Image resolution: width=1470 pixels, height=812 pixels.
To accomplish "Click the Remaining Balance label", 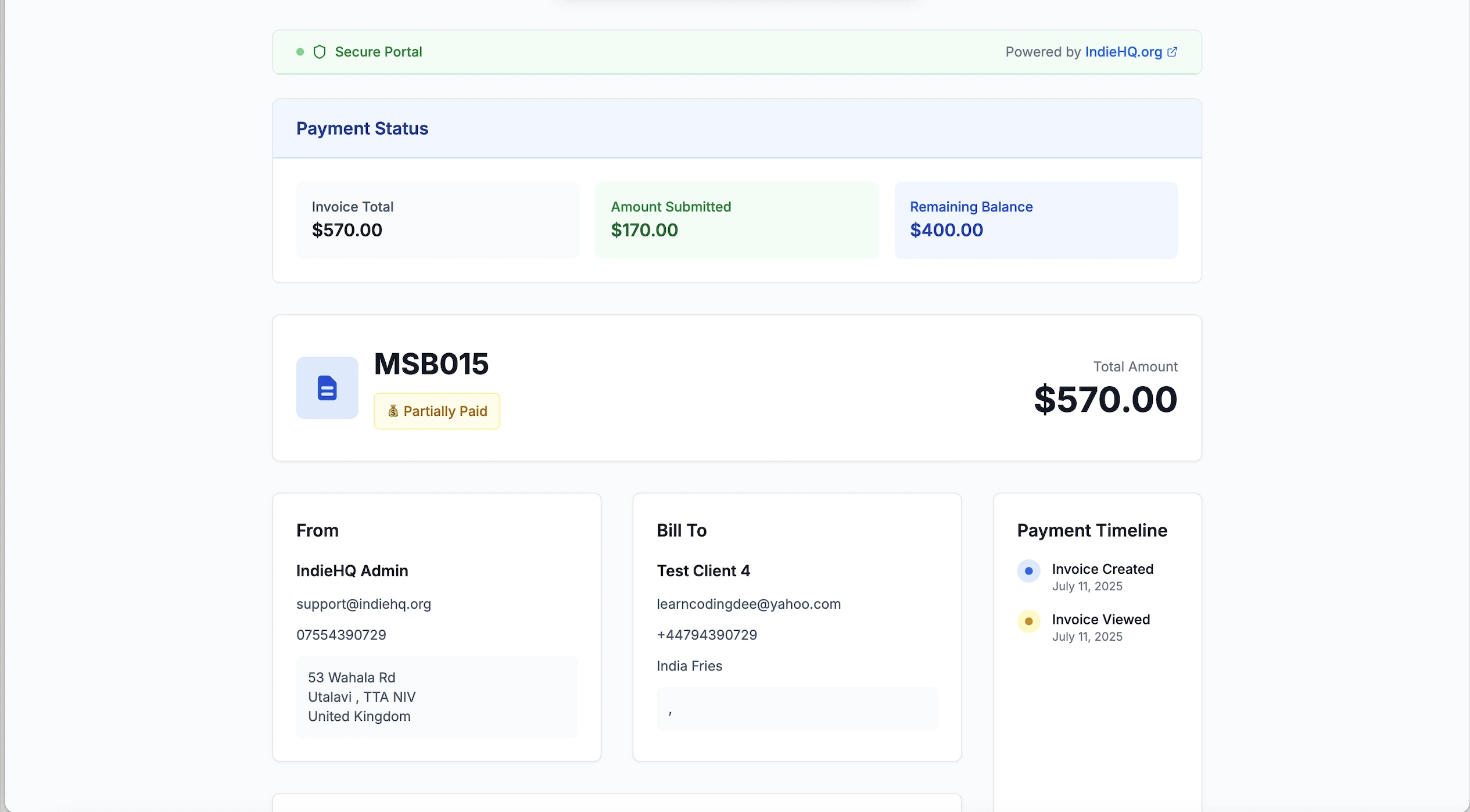I will click(971, 207).
